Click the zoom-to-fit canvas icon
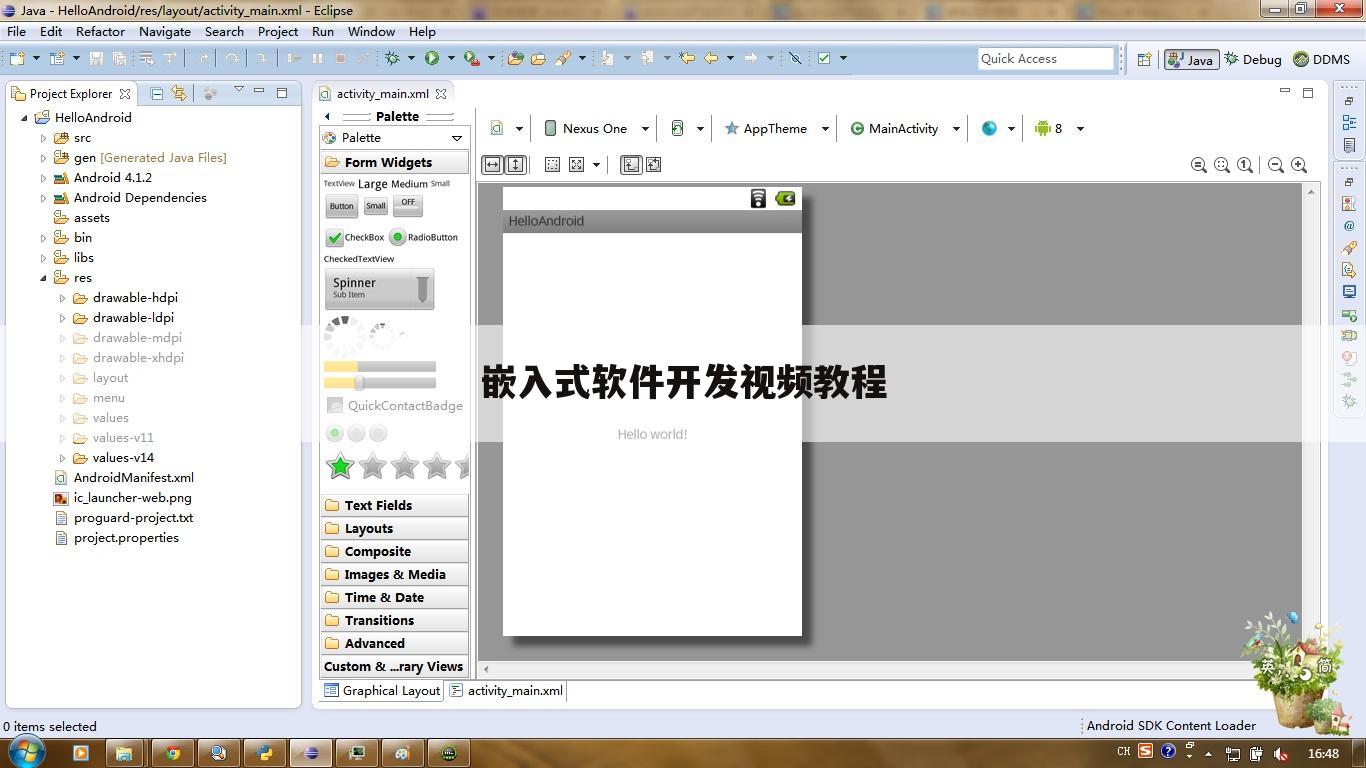The height and width of the screenshot is (768, 1366). [1222, 165]
